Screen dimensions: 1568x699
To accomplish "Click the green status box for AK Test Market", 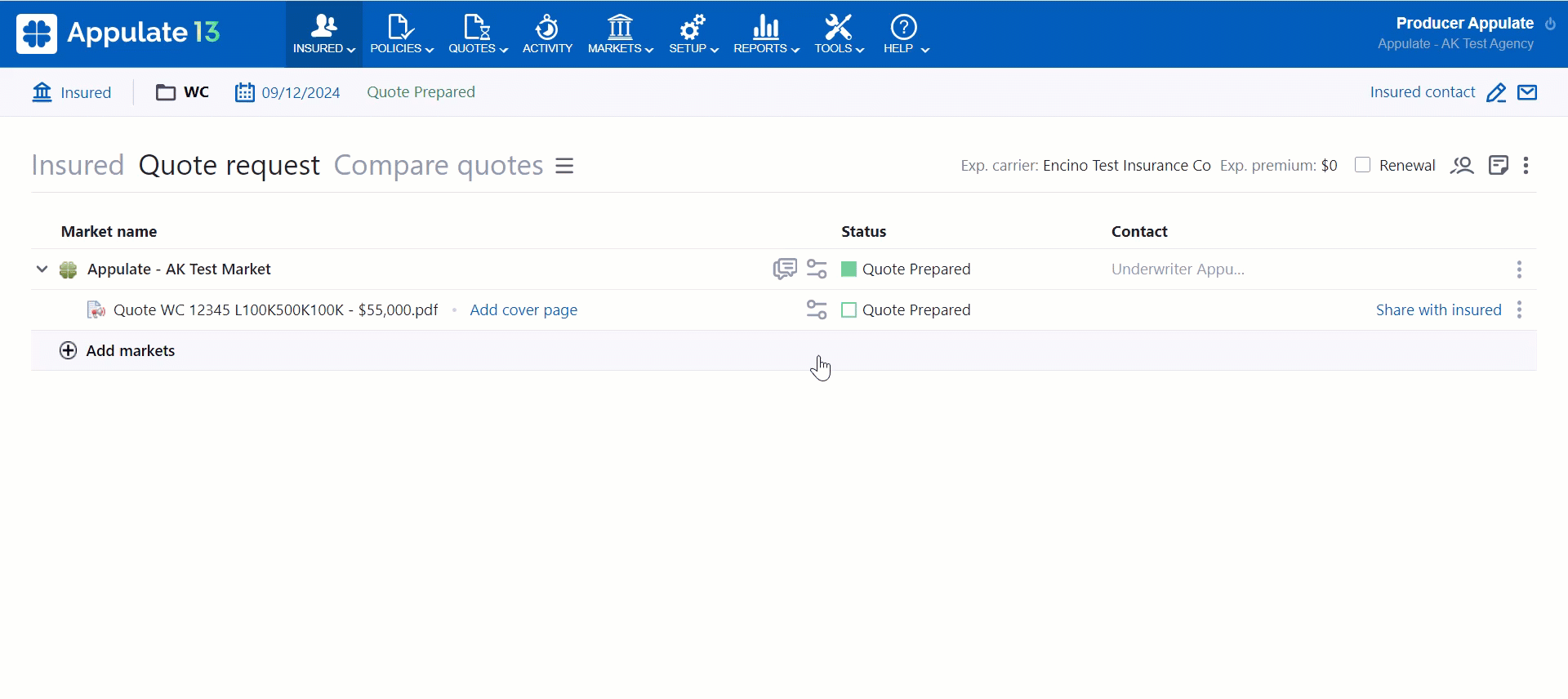I will (849, 269).
